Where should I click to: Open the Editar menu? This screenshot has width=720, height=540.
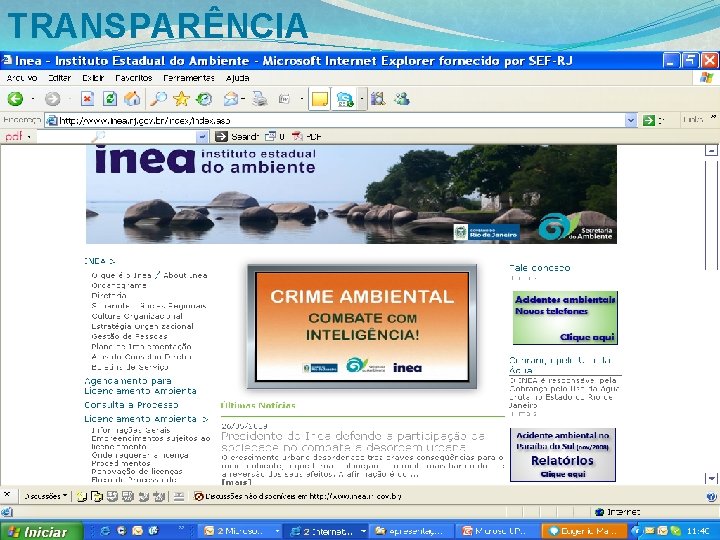(x=59, y=78)
